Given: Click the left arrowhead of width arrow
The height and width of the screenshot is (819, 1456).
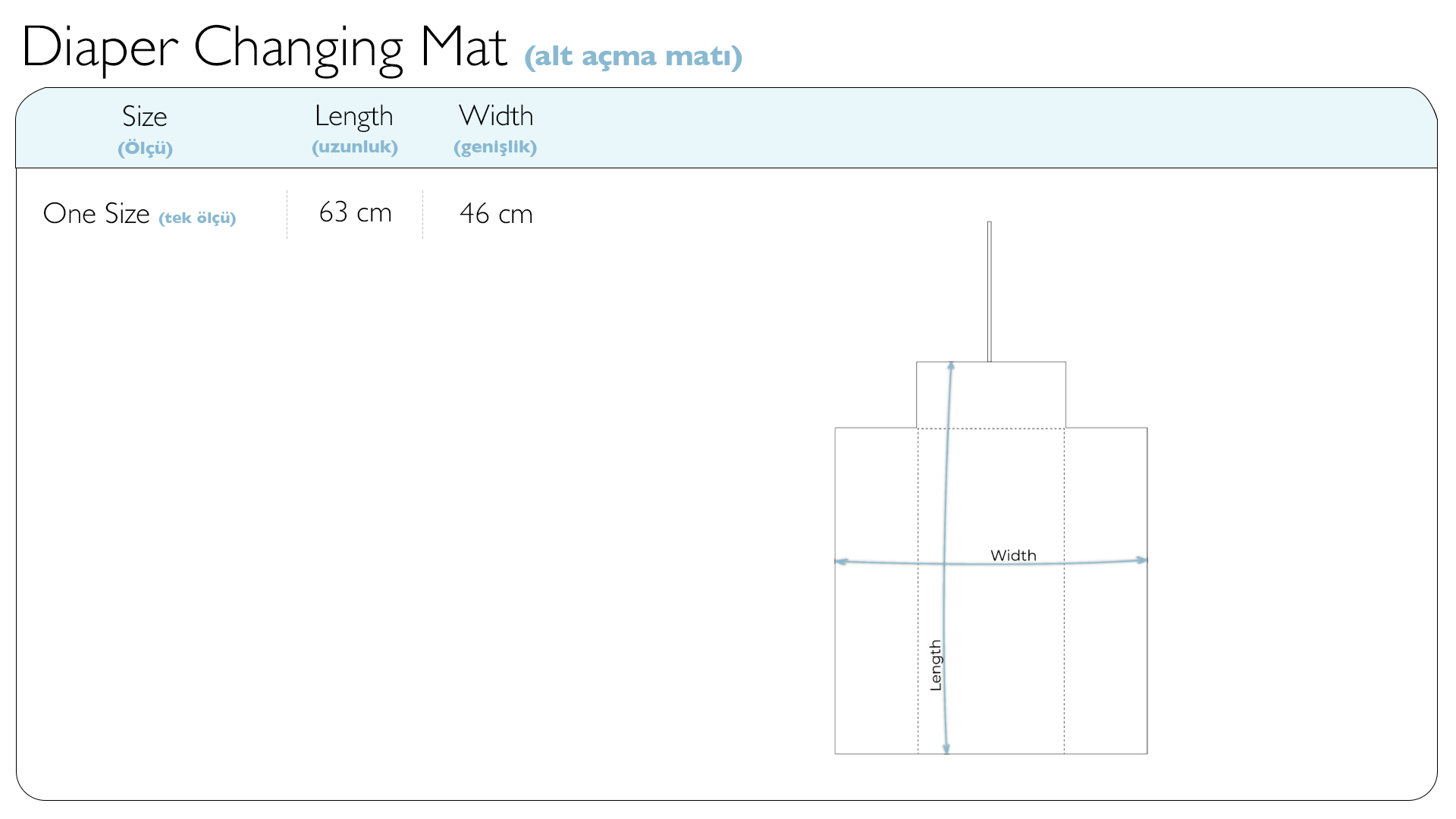Looking at the screenshot, I should [x=840, y=561].
